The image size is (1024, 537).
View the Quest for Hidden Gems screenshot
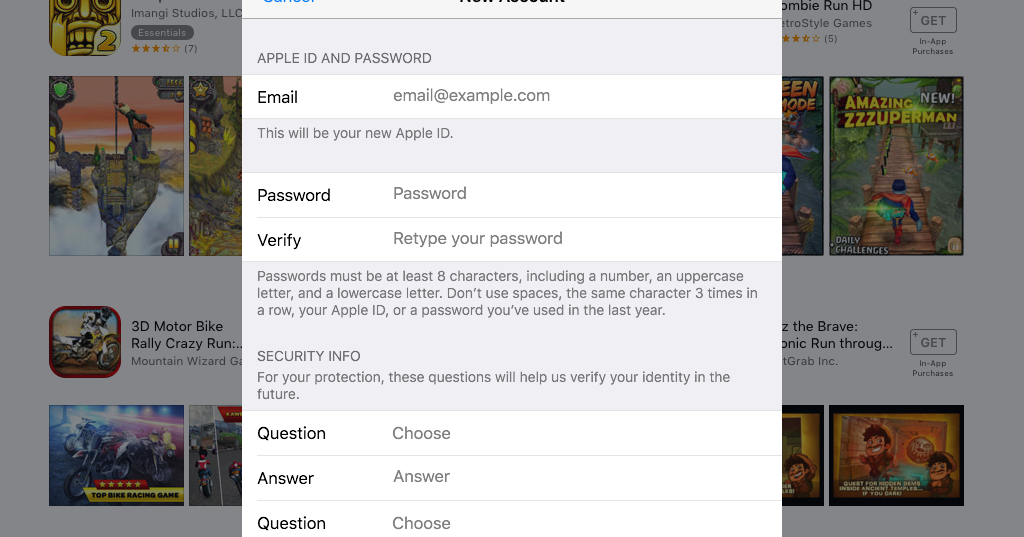tap(896, 454)
